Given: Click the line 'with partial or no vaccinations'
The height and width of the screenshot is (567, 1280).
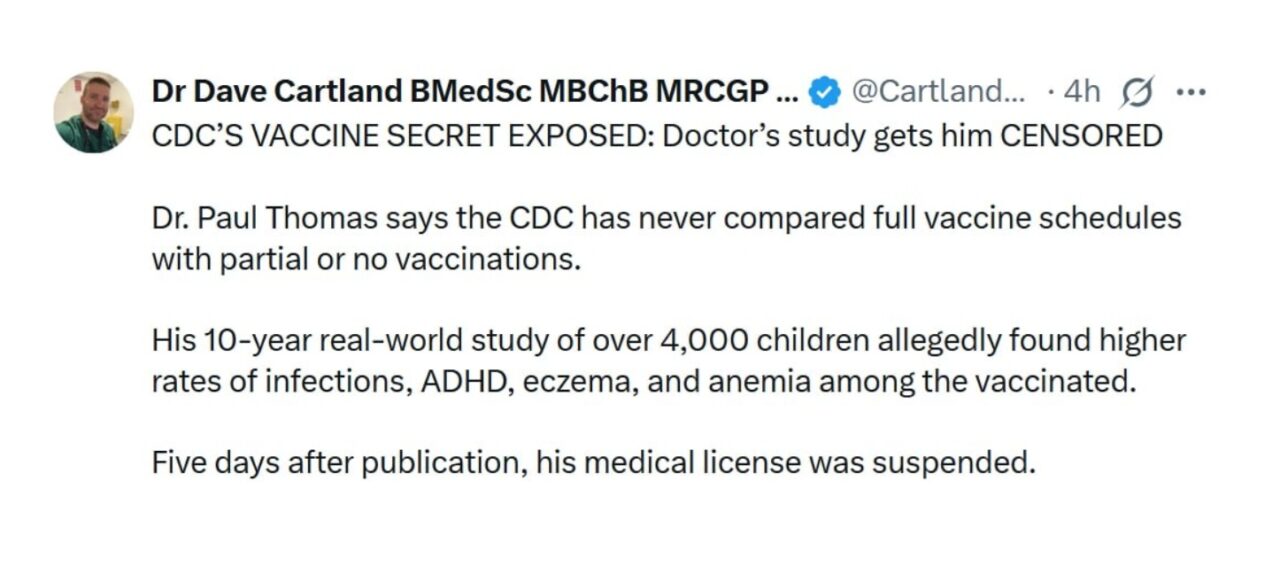Looking at the screenshot, I should click(x=366, y=260).
